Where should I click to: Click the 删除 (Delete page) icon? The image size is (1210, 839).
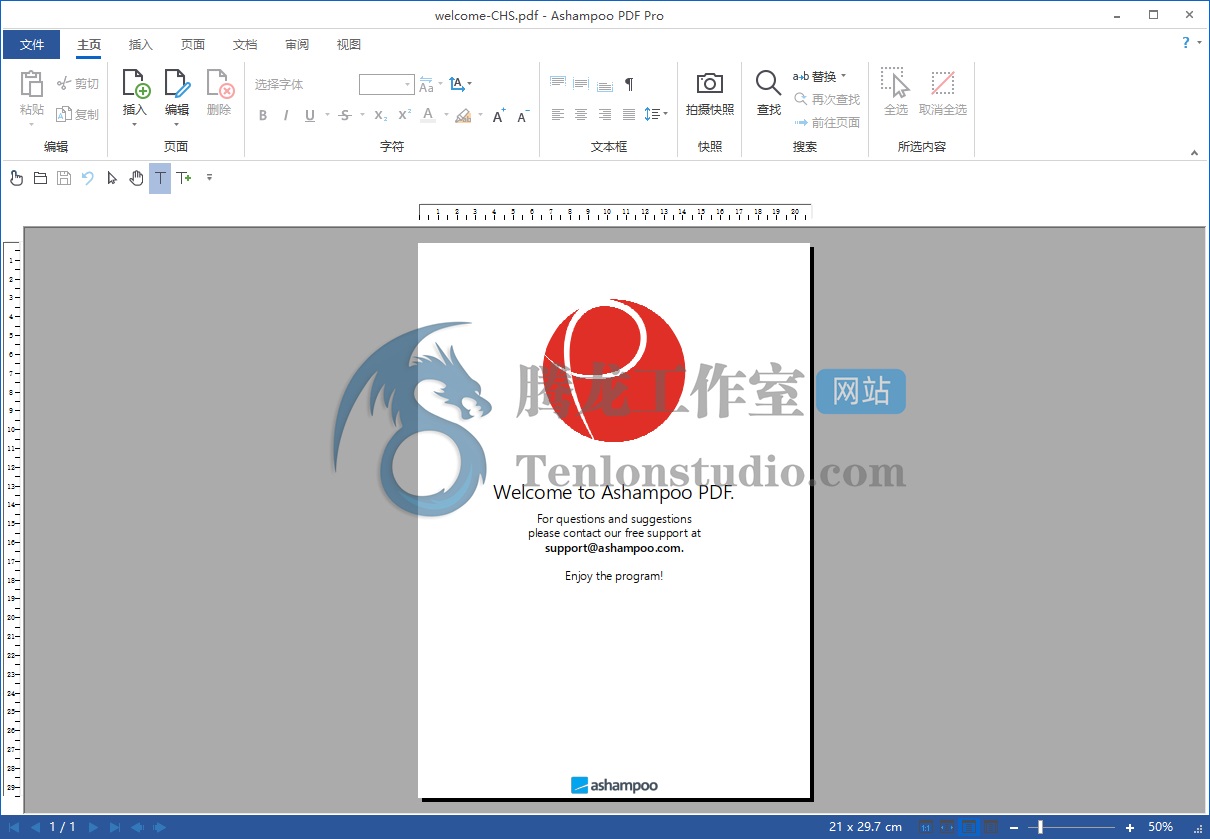[x=219, y=83]
